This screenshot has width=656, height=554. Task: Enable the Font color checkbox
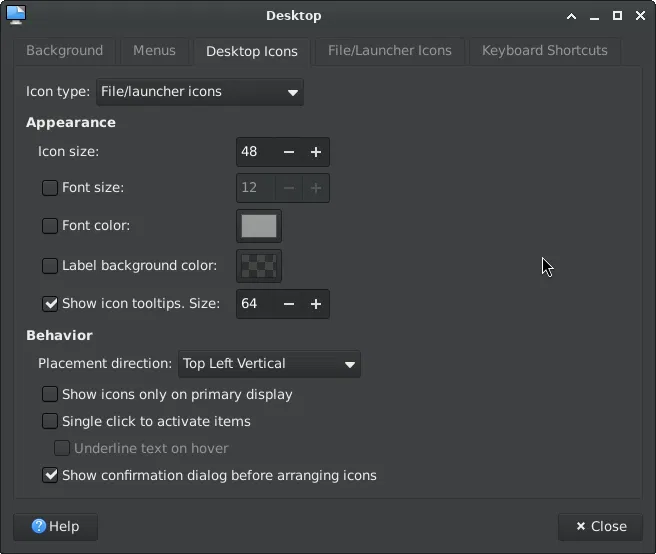pos(50,226)
